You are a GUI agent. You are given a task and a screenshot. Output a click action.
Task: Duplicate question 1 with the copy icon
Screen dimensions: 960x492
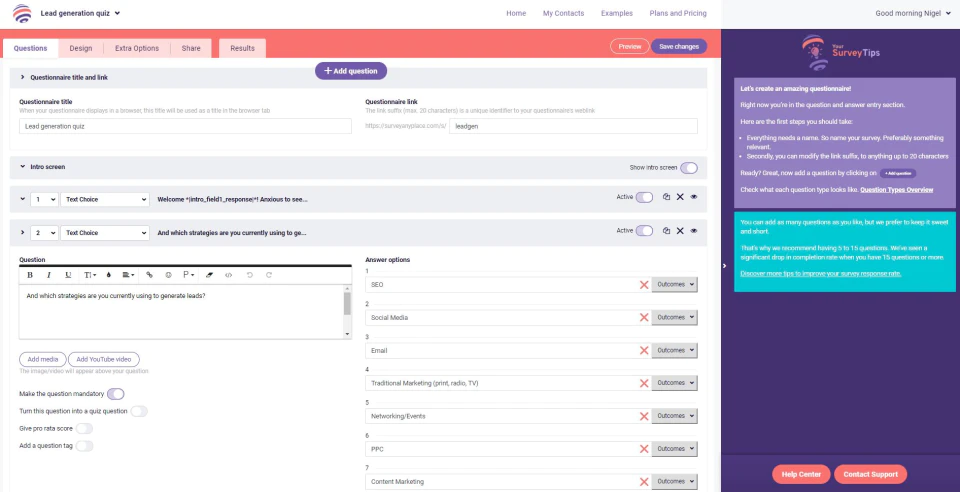pyautogui.click(x=666, y=198)
